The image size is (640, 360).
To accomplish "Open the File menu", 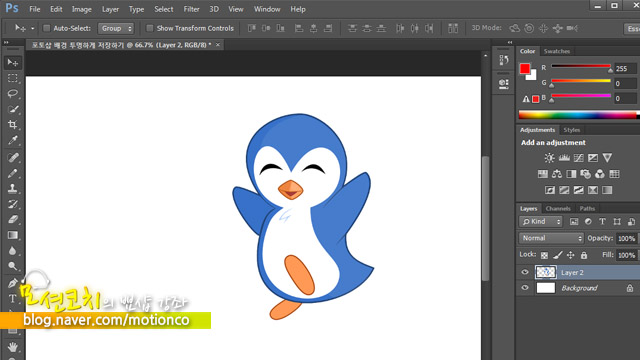I will pyautogui.click(x=35, y=9).
